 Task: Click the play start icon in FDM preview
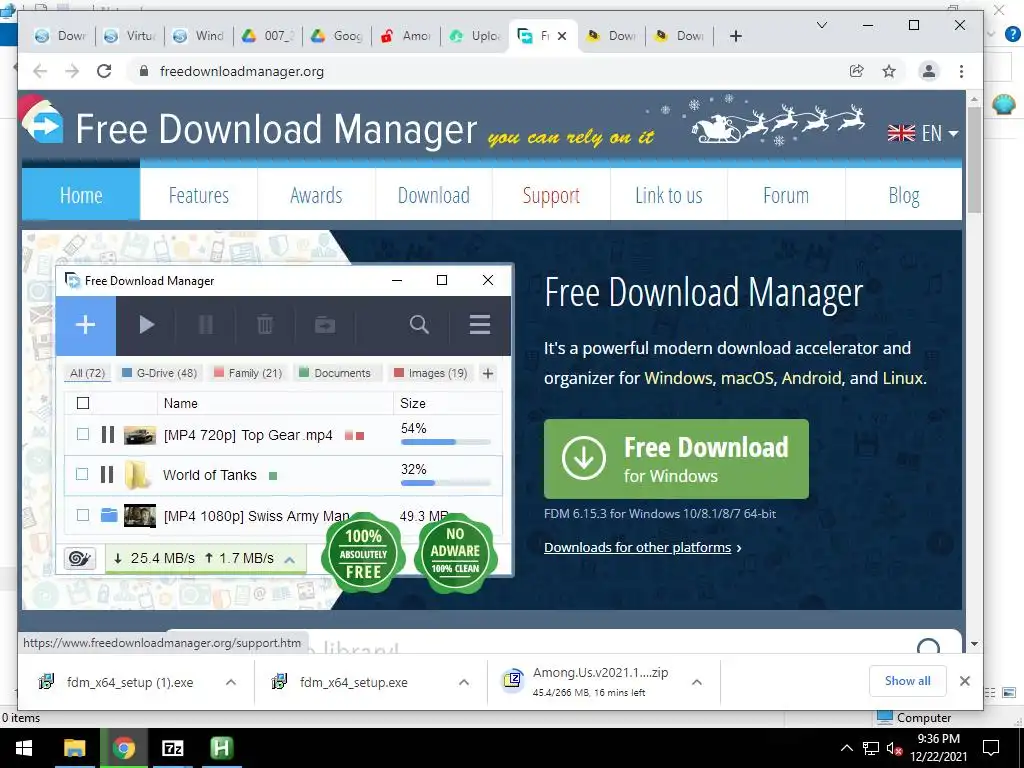pyautogui.click(x=146, y=325)
